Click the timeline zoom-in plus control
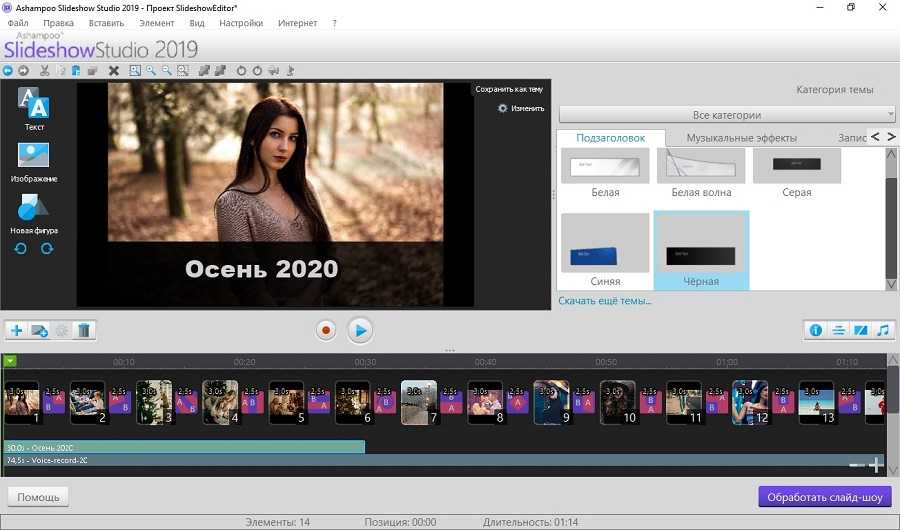 [876, 465]
